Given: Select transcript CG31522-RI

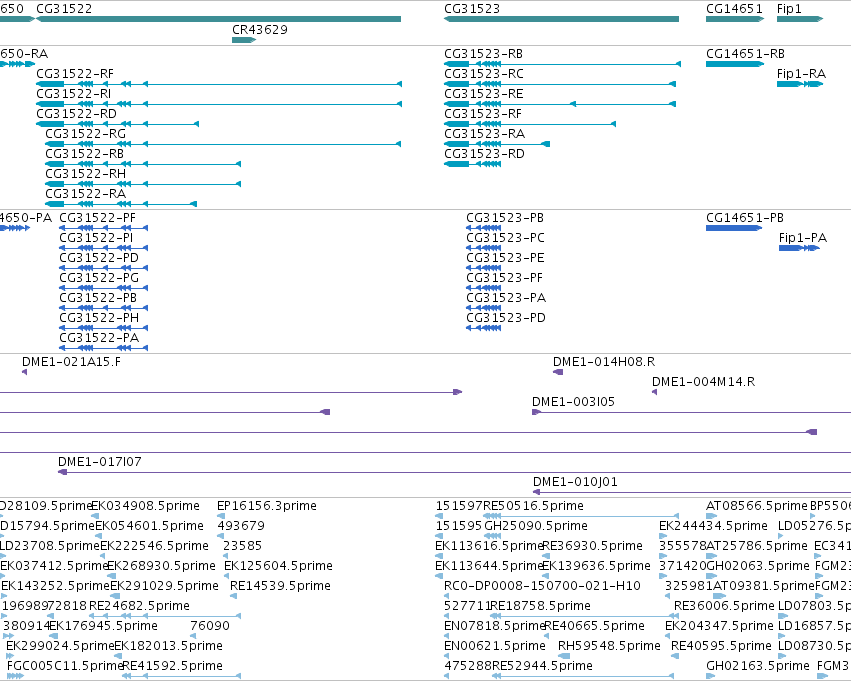Looking at the screenshot, I should pyautogui.click(x=219, y=104).
